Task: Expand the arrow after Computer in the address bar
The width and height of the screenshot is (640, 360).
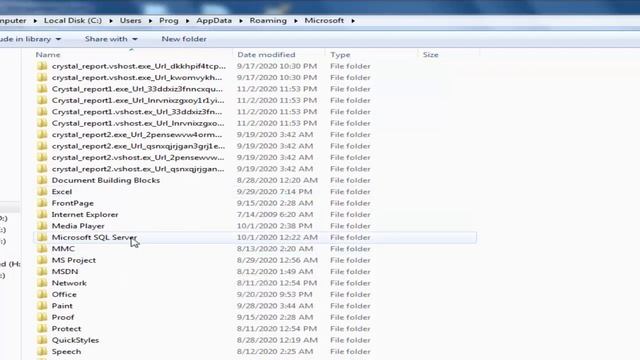Action: [35, 20]
